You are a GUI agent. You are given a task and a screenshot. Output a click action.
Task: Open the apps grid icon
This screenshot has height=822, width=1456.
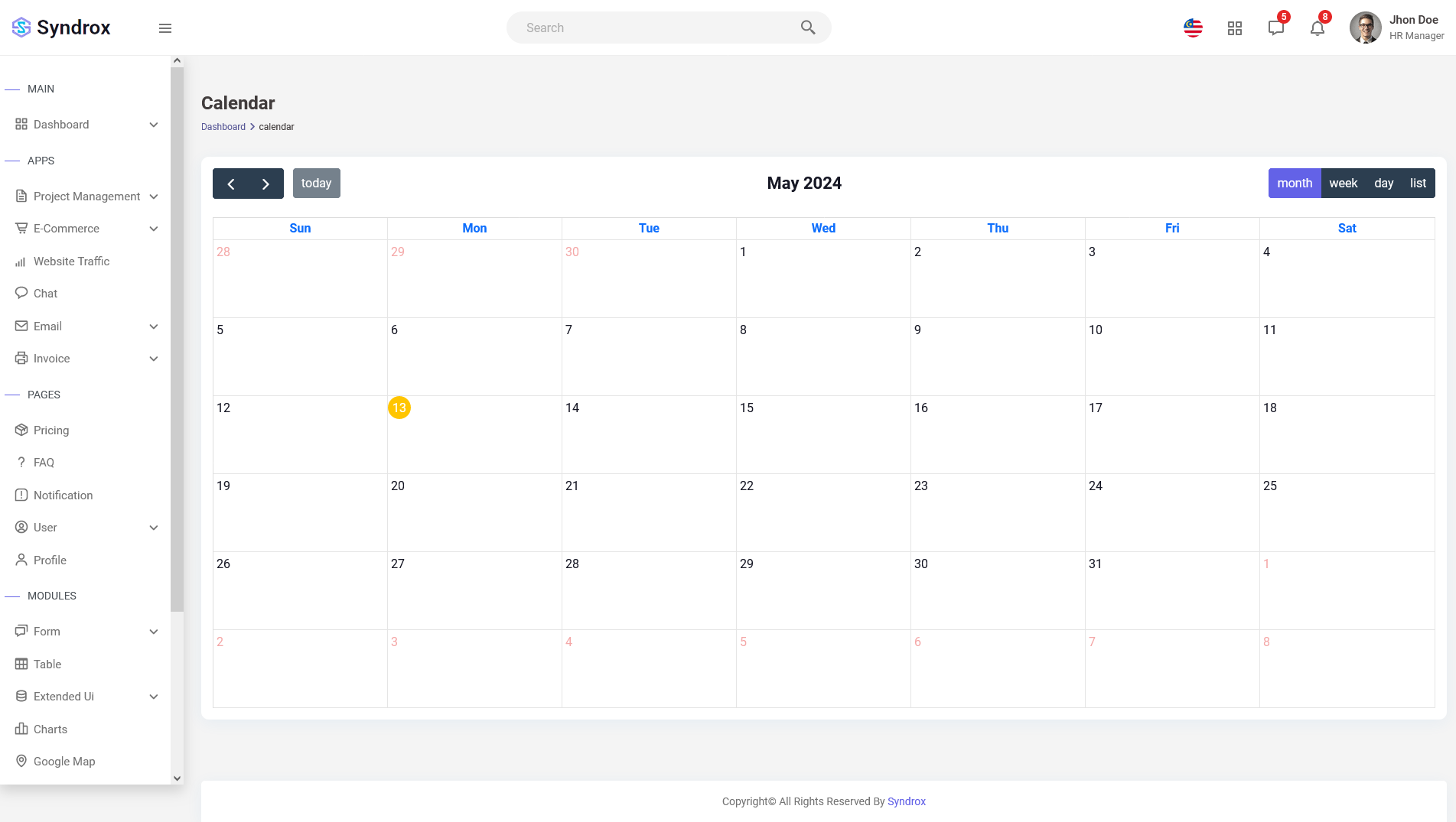coord(1234,28)
